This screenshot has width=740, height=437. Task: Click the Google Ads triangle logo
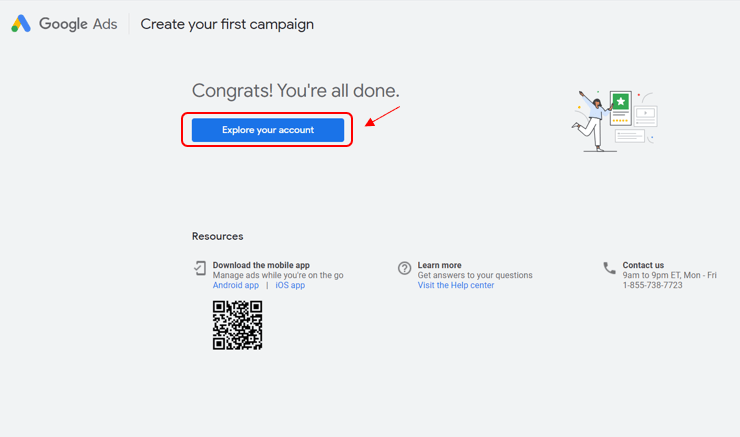point(21,24)
